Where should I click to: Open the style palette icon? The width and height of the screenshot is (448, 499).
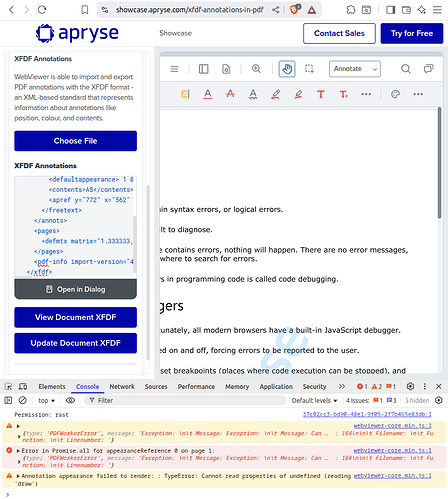click(x=395, y=94)
